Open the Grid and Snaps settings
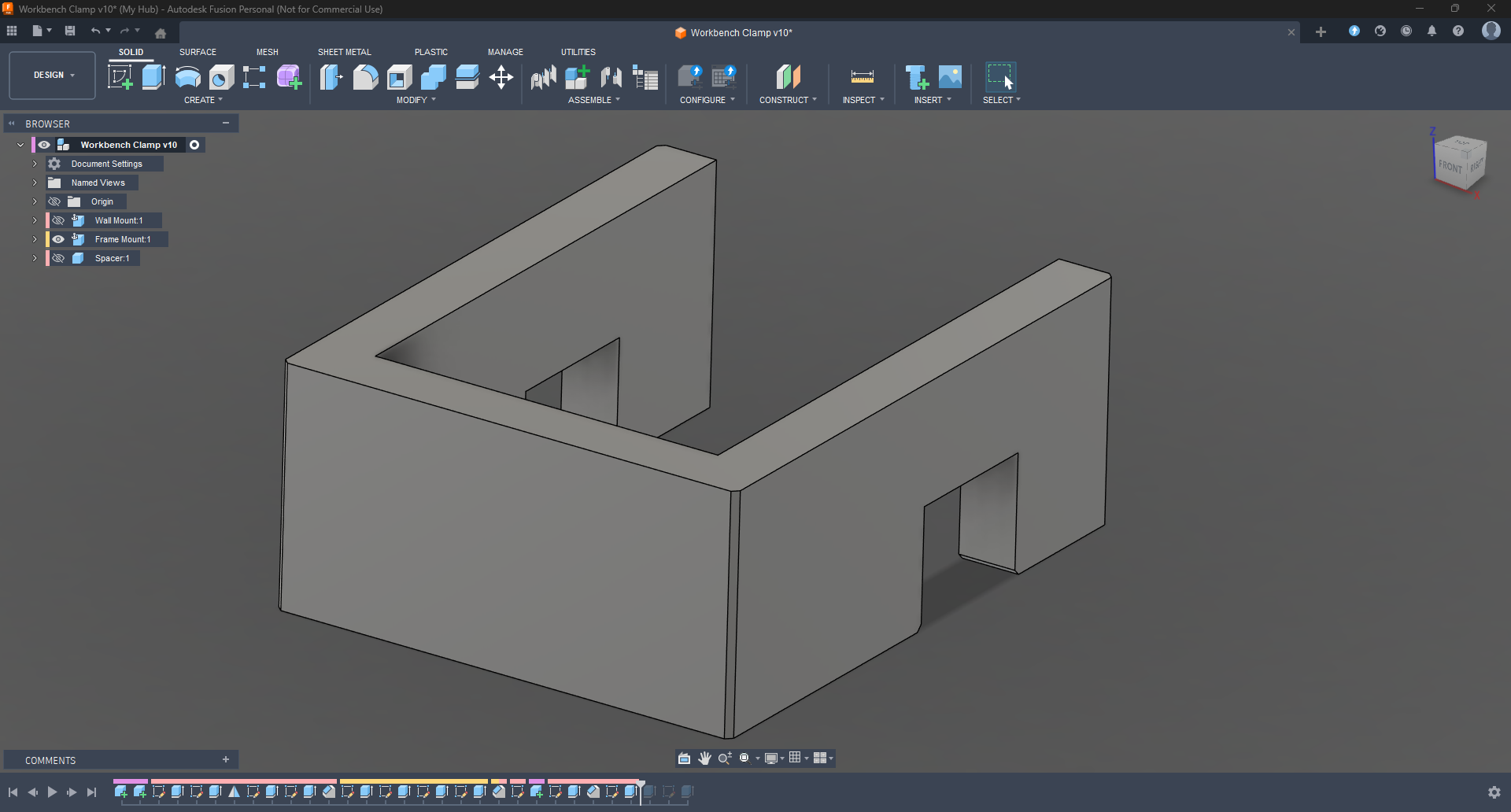Screen dimensions: 1511x812 pyautogui.click(x=799, y=758)
